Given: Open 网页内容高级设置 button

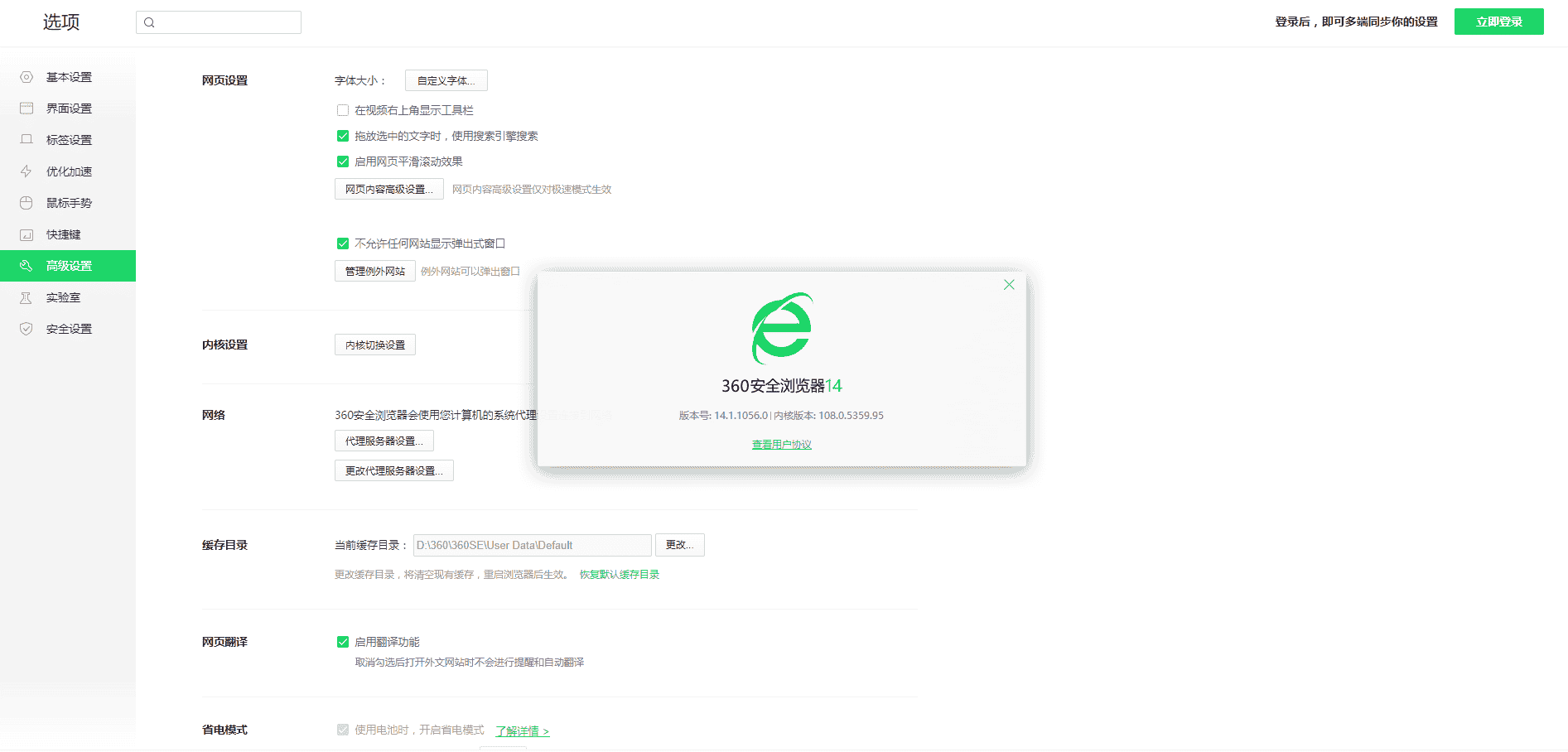Looking at the screenshot, I should [389, 189].
